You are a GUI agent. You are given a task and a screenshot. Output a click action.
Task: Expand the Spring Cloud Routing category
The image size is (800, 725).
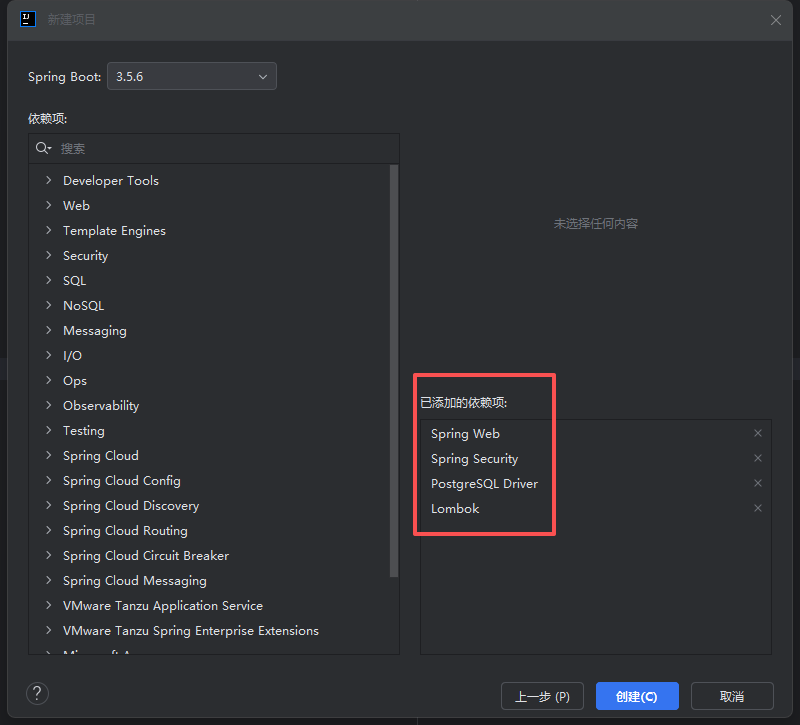pos(48,530)
